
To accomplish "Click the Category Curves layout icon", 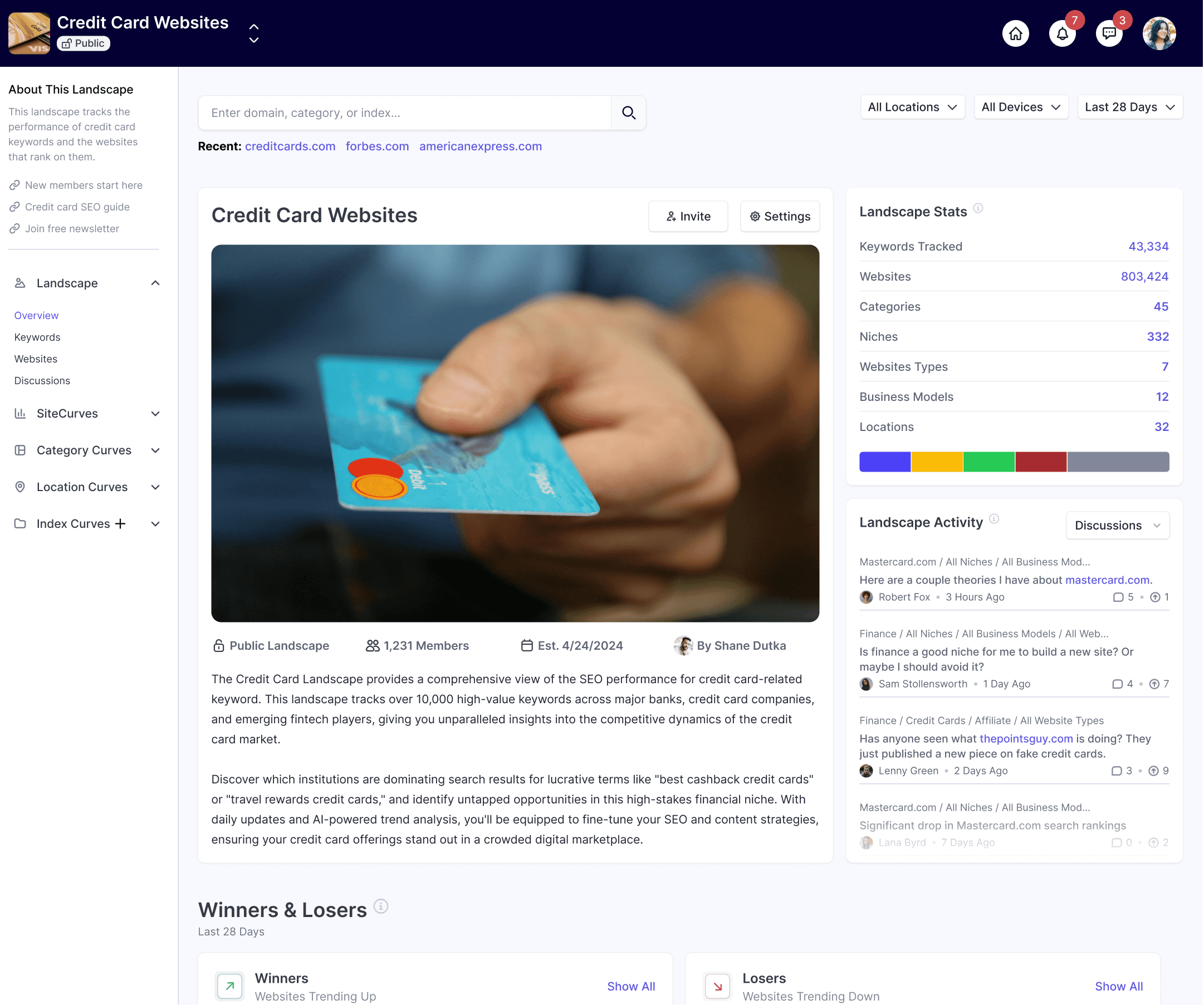I will coord(20,450).
